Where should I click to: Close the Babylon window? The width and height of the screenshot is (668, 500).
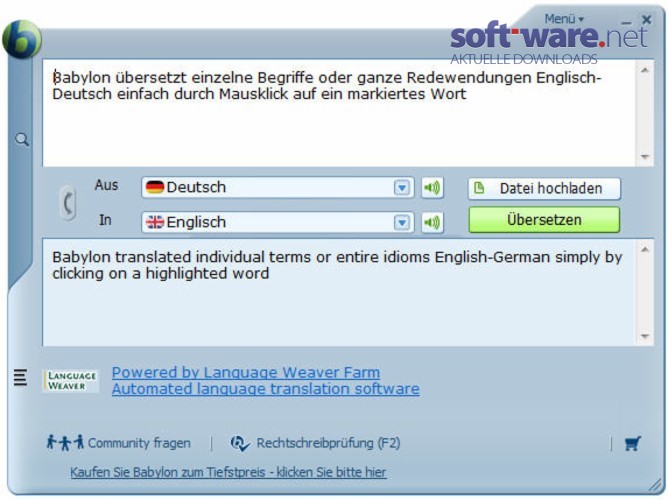click(x=646, y=20)
